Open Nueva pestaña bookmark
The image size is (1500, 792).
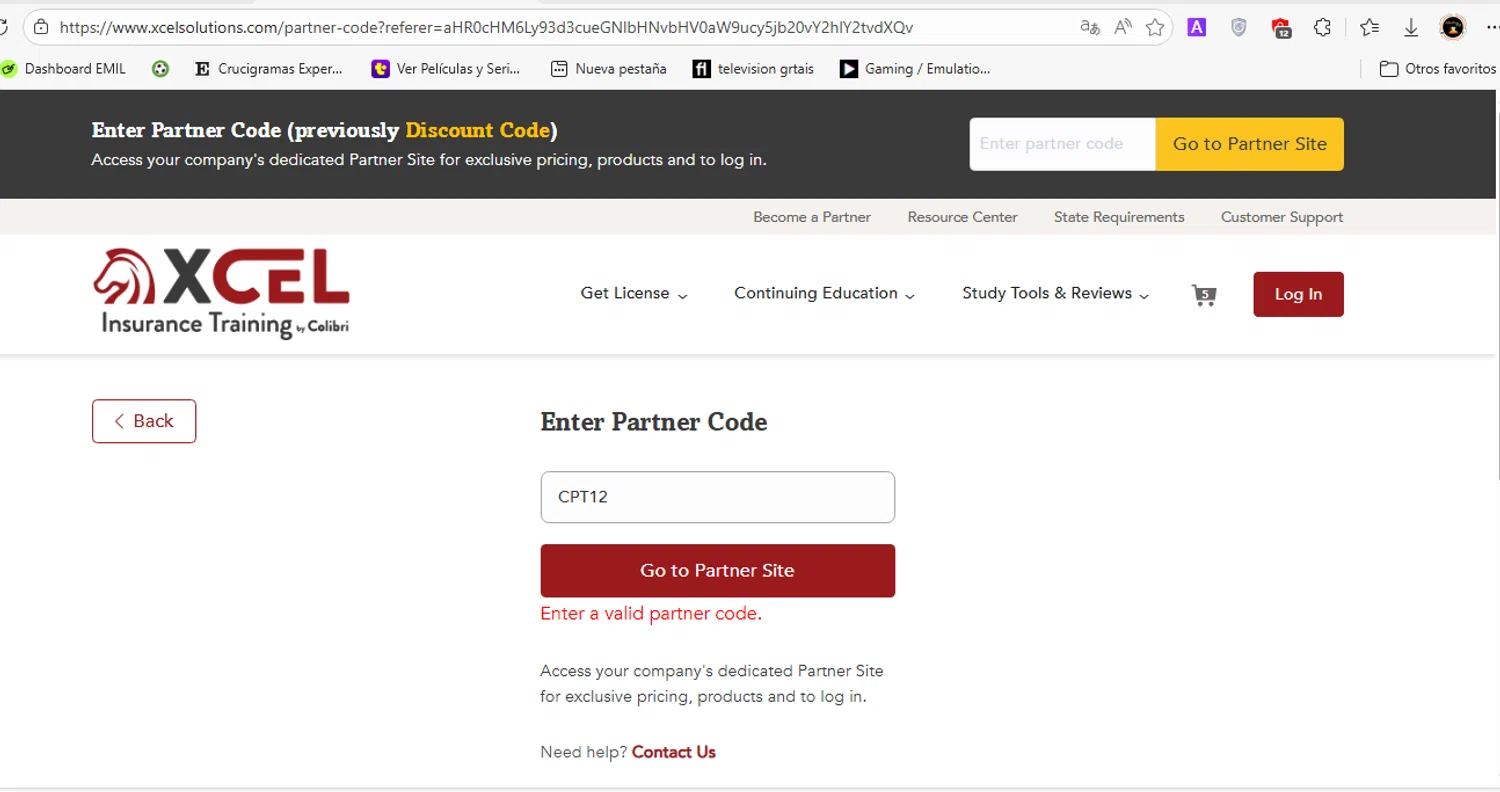coord(609,69)
